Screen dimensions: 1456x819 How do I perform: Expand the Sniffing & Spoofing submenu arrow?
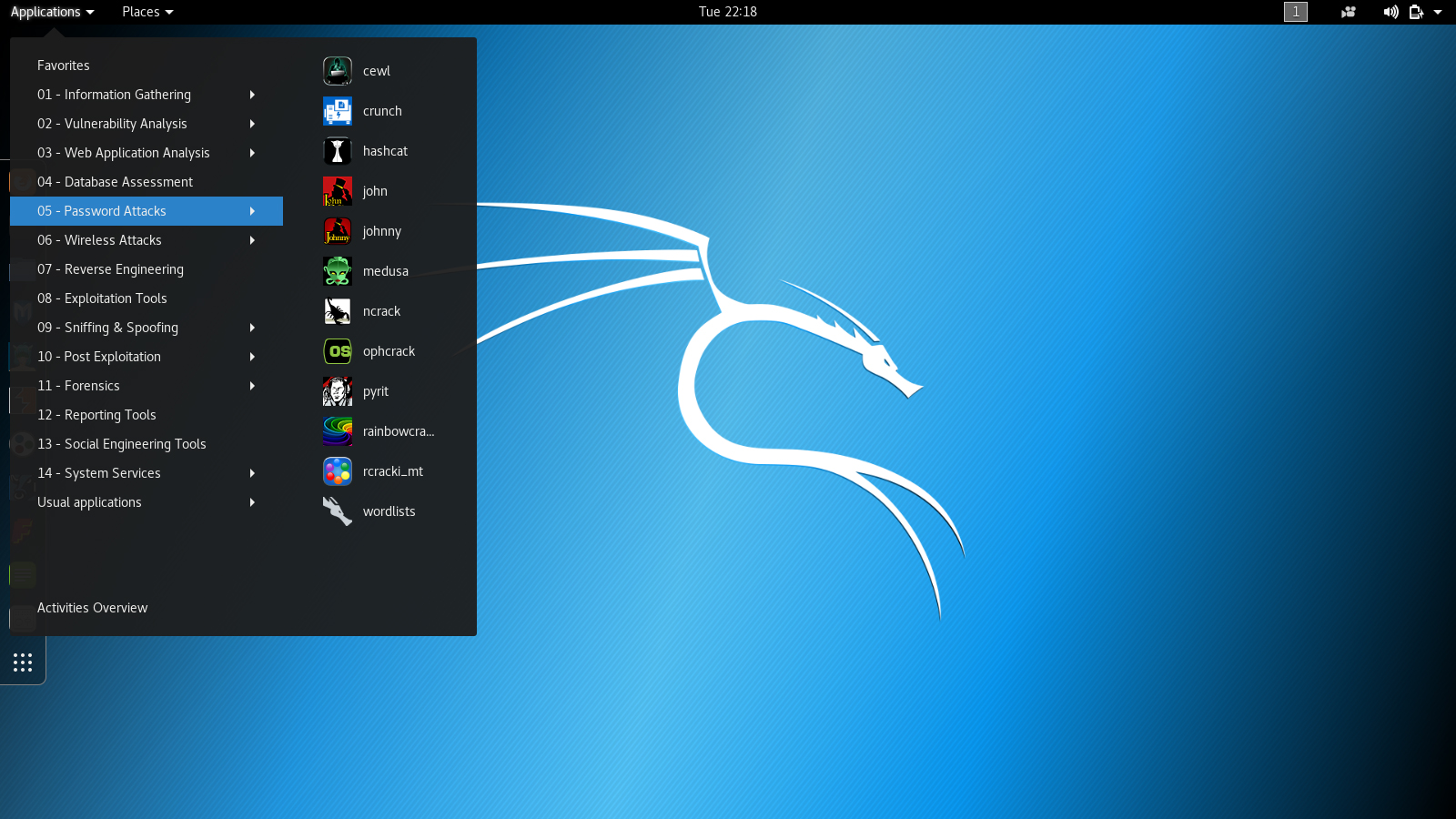tap(252, 328)
